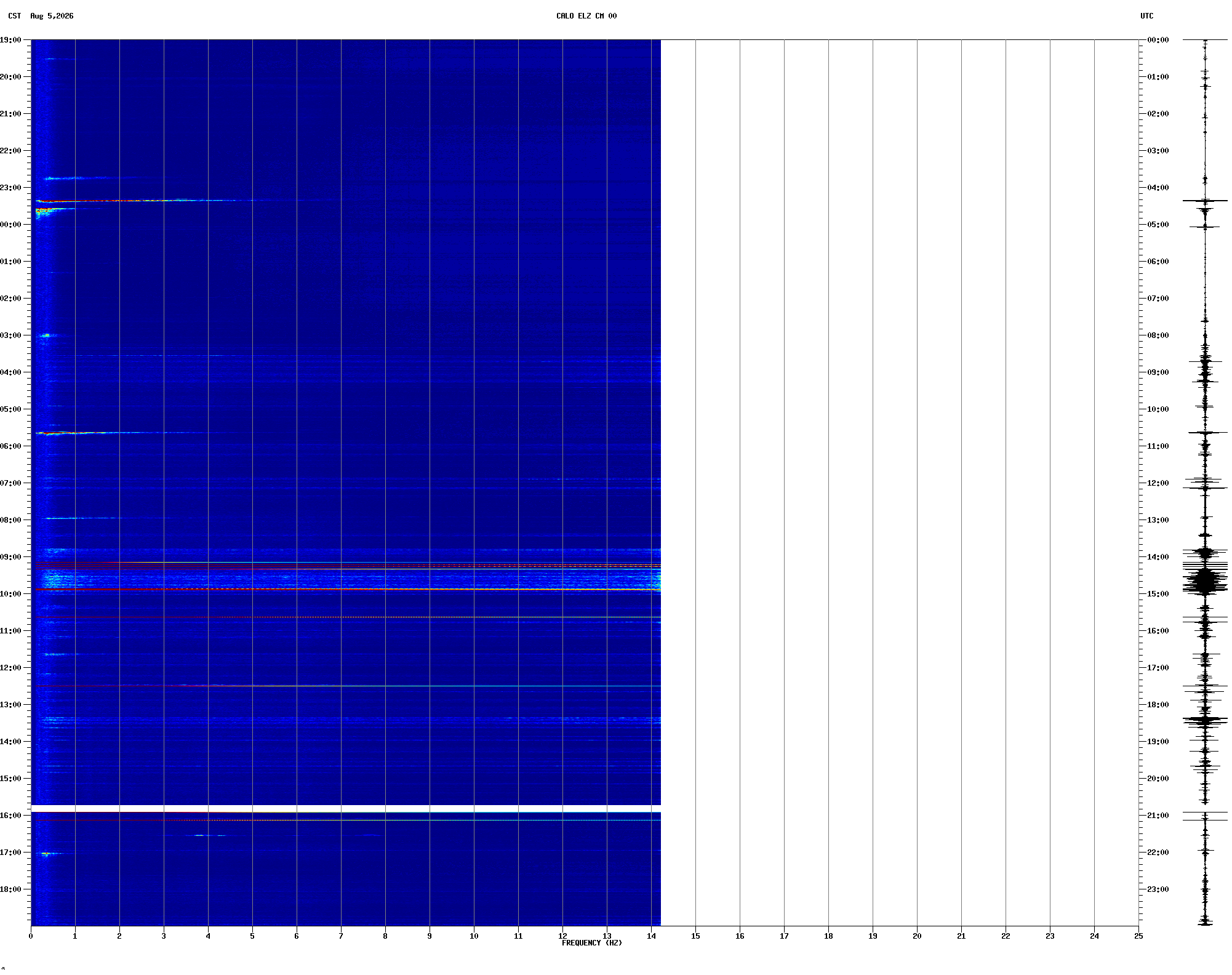Click frequency tick label 14

coord(651,936)
